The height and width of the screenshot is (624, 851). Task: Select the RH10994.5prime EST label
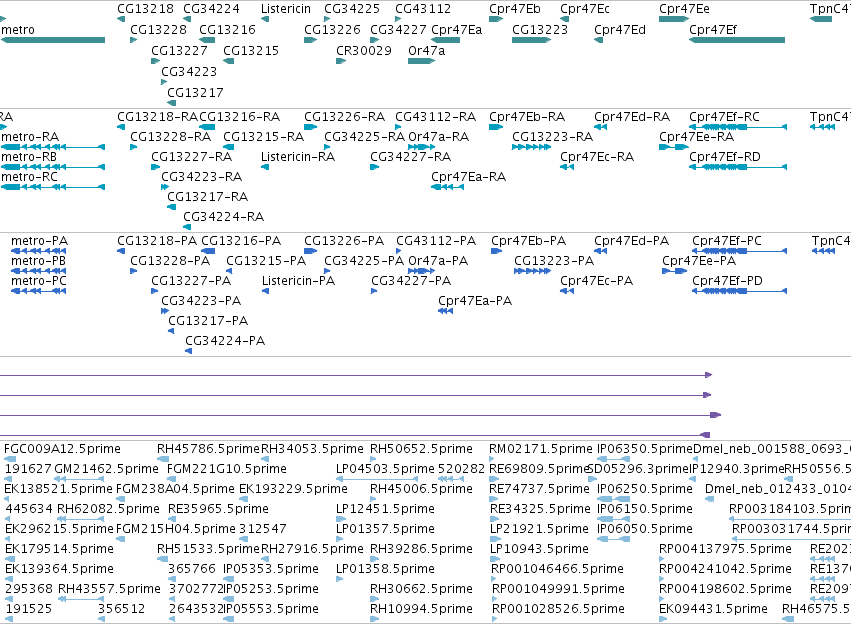(421, 609)
